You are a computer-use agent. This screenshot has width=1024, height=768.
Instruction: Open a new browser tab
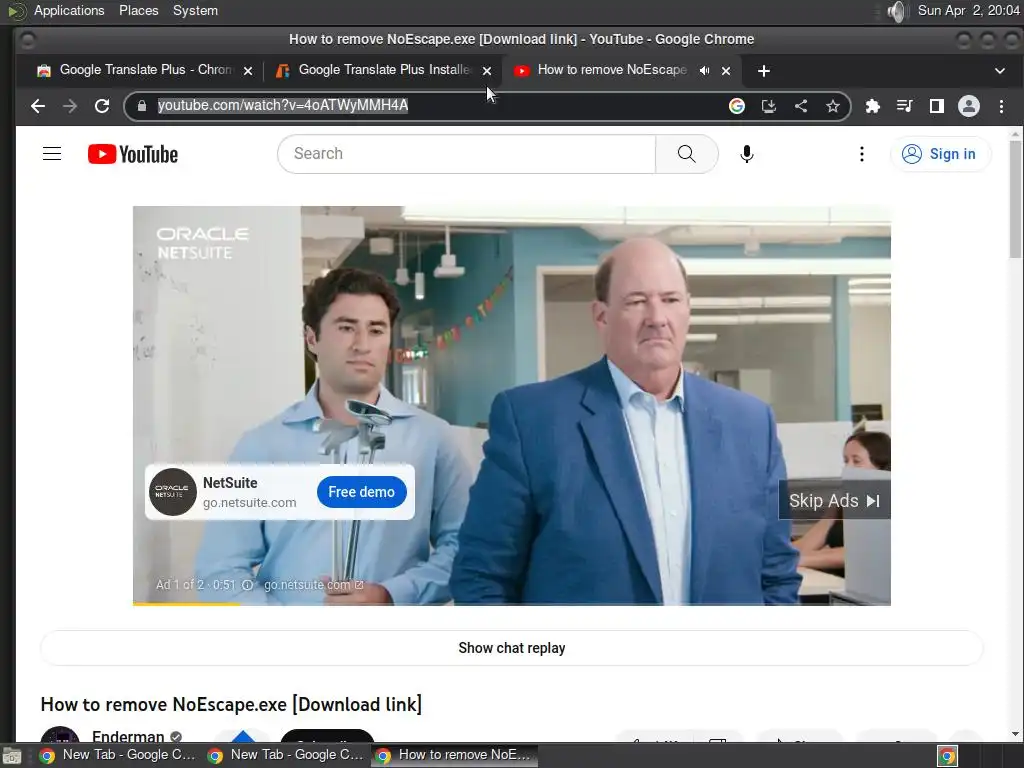tap(763, 71)
